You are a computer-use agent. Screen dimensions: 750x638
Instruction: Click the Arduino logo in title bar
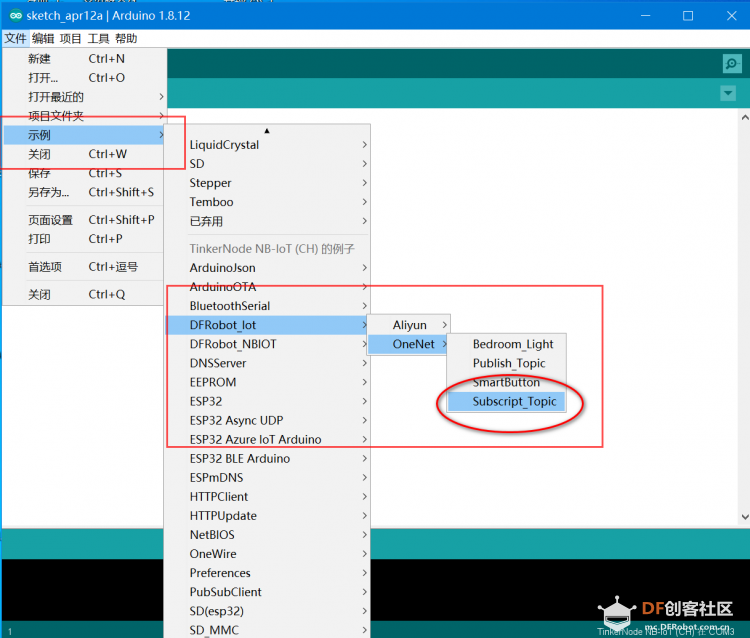tap(16, 16)
